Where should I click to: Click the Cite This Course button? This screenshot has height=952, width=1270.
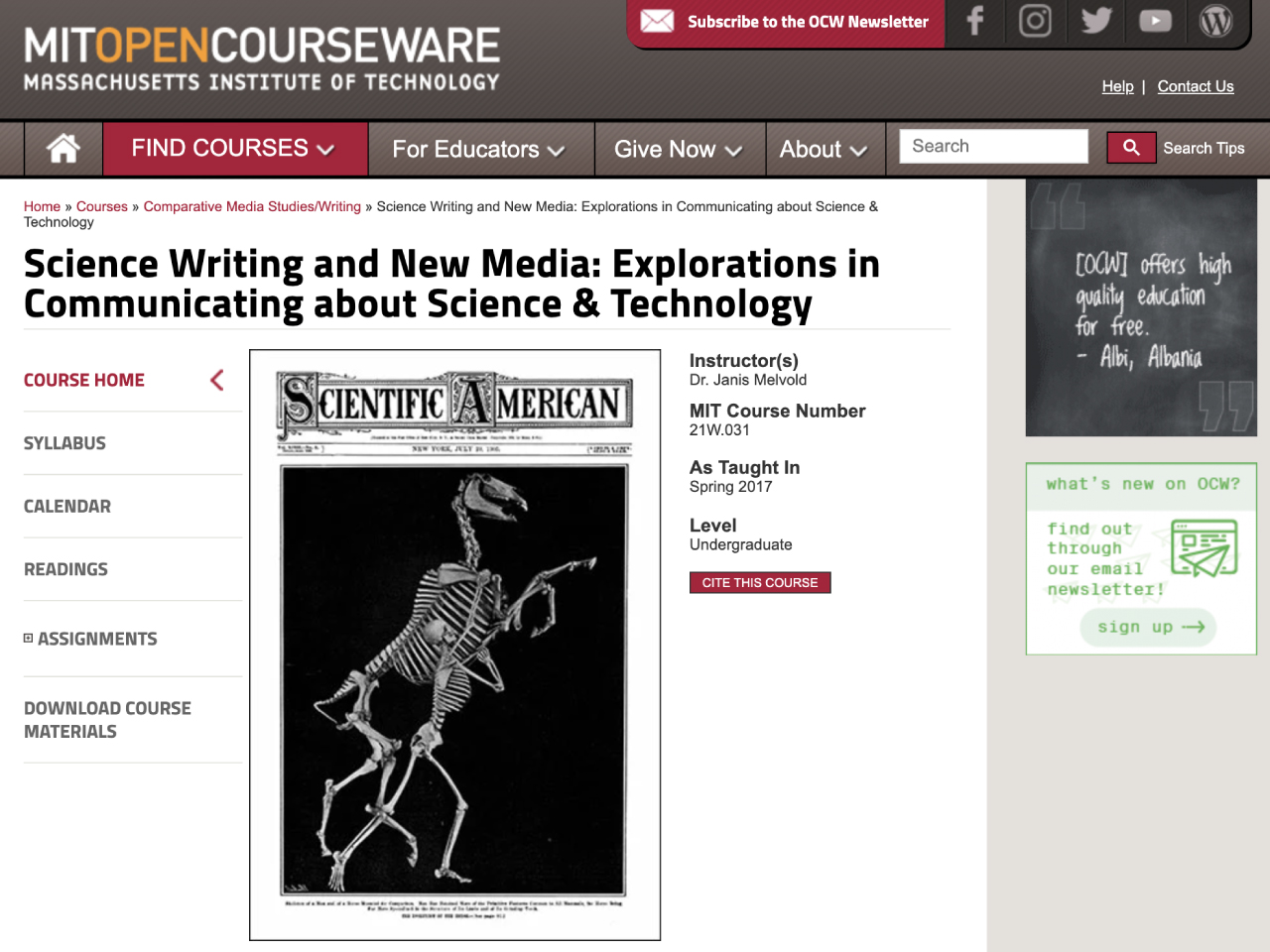point(760,583)
